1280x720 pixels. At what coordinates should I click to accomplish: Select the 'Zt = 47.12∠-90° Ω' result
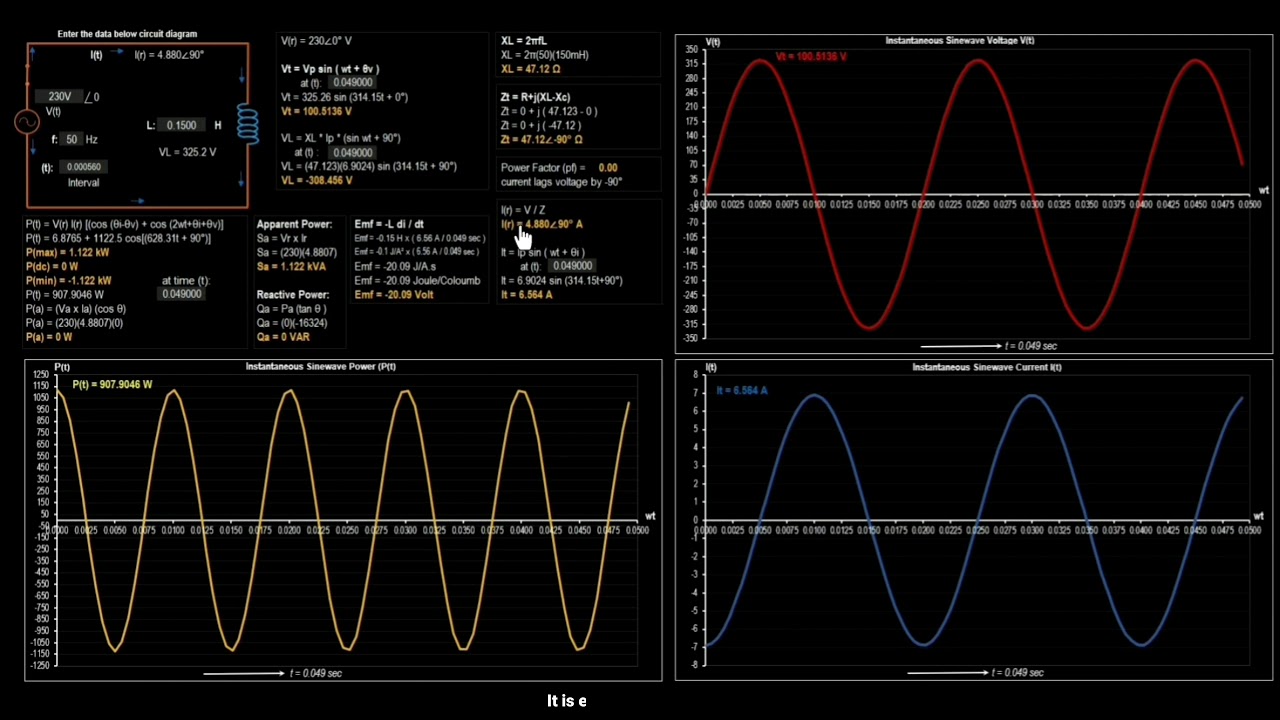pos(541,140)
